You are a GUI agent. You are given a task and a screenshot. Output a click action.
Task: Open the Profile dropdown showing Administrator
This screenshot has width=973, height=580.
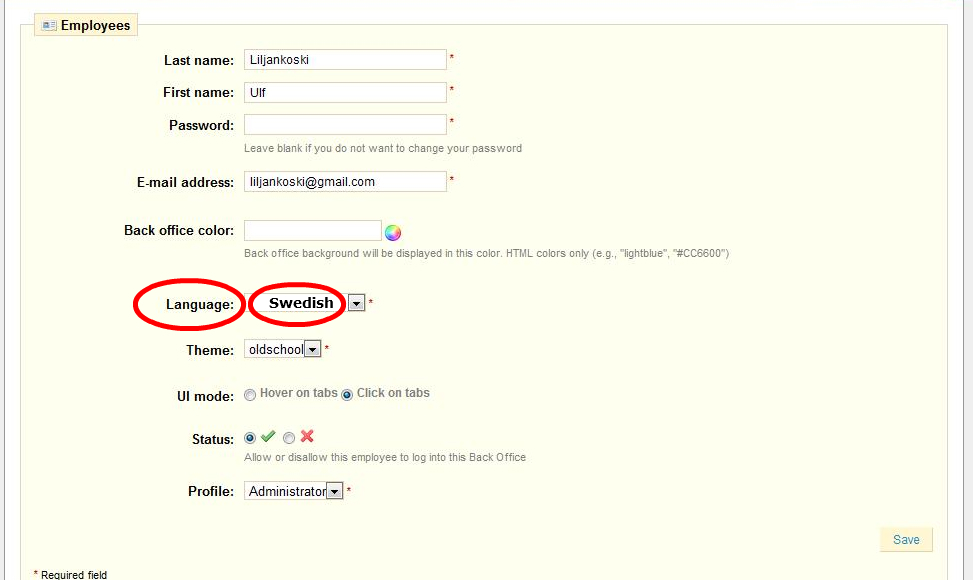294,491
